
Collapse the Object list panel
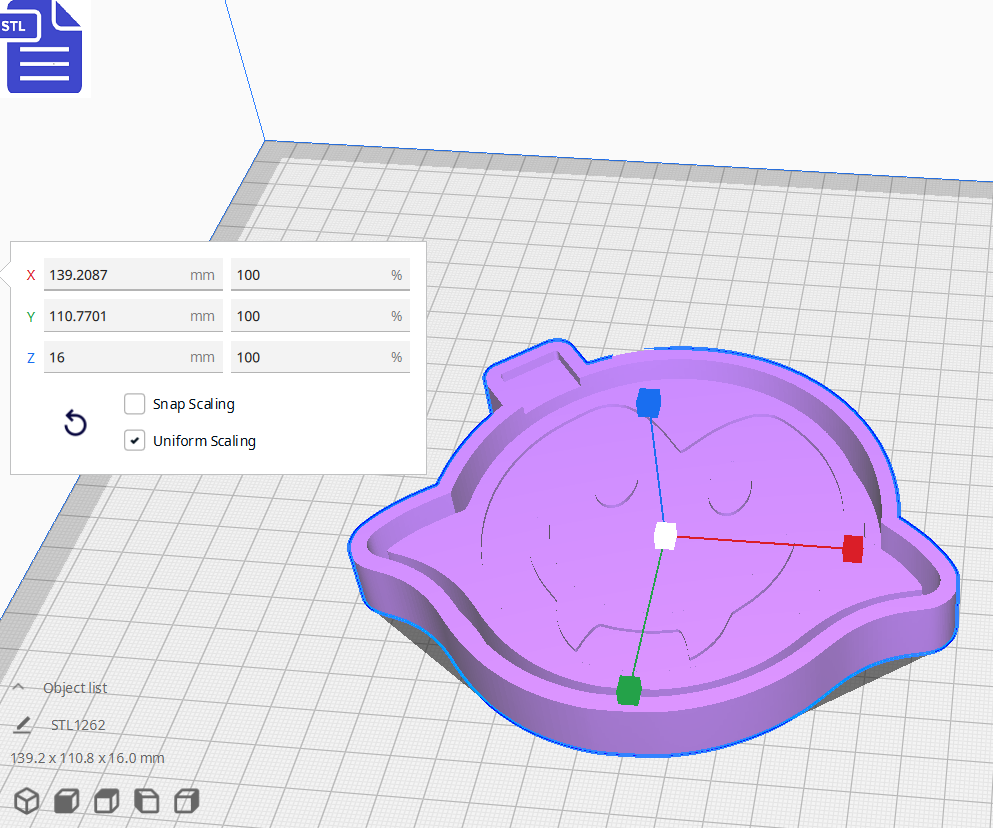17,687
